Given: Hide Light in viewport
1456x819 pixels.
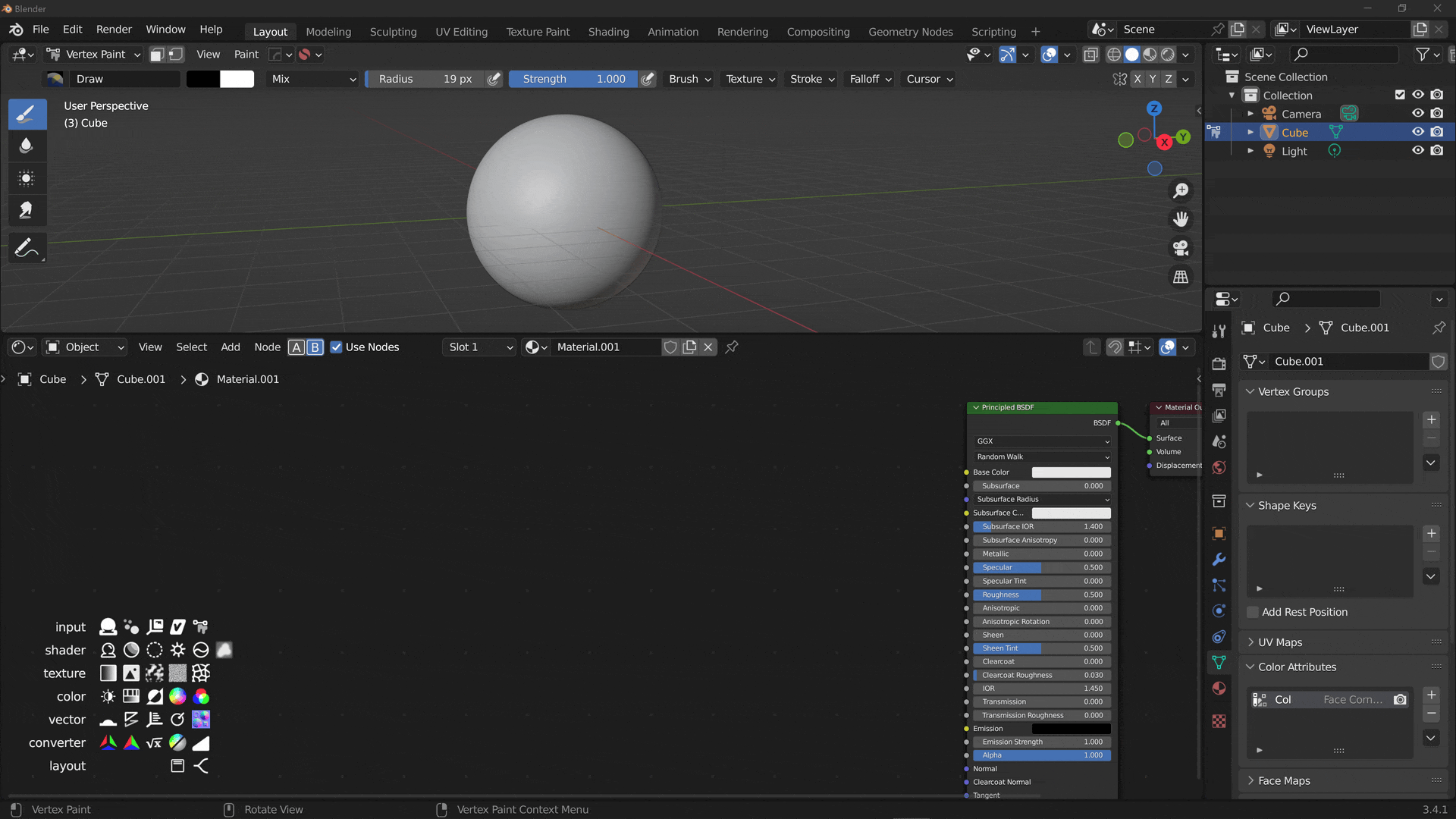Looking at the screenshot, I should tap(1417, 151).
